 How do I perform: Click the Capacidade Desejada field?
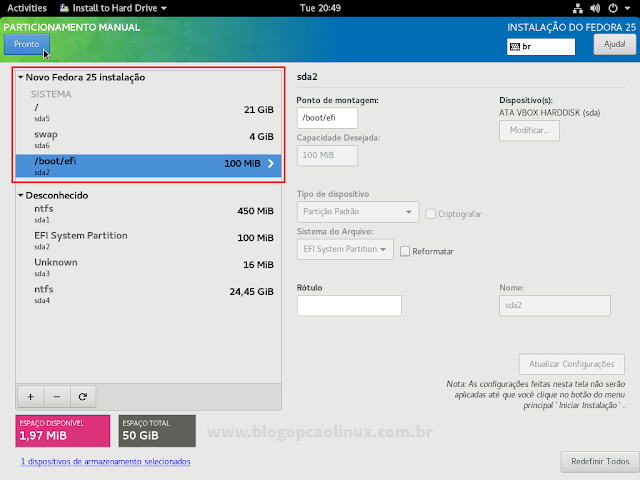(x=327, y=156)
